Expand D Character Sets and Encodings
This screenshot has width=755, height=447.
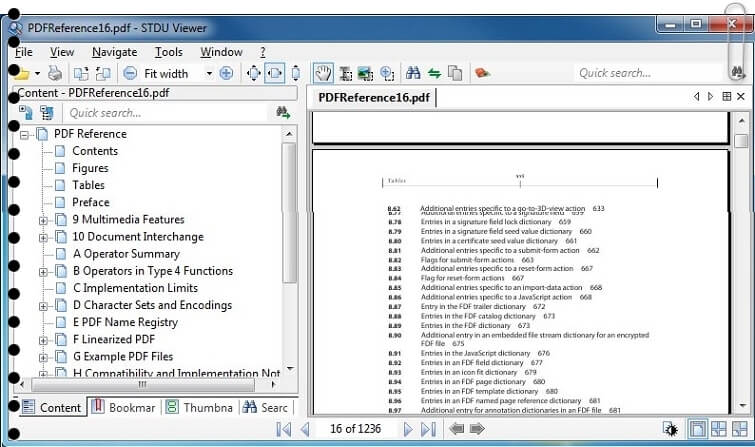tap(43, 306)
